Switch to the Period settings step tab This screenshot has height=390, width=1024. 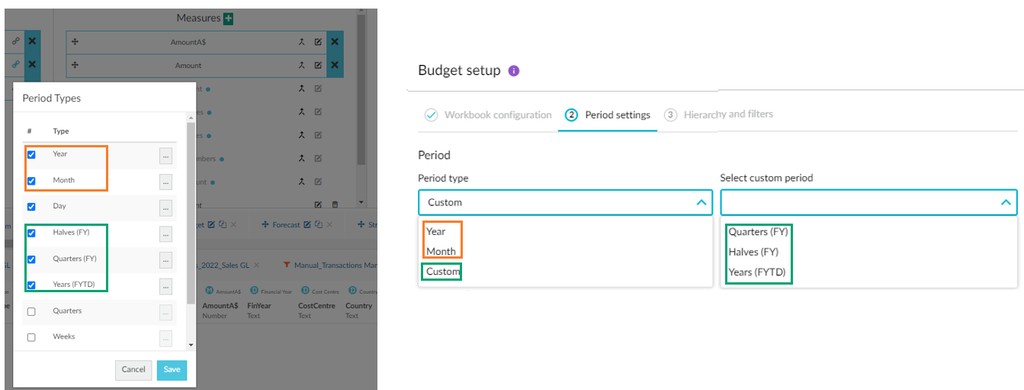609,115
